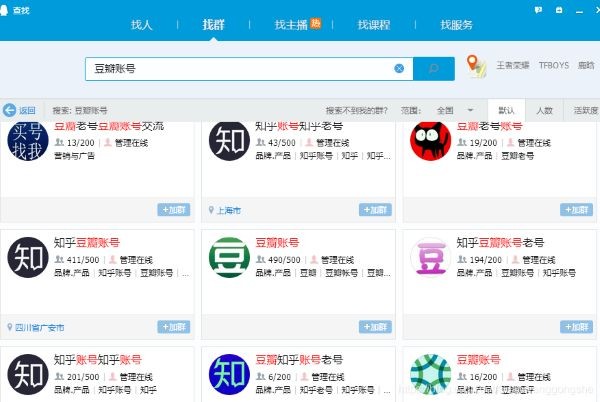Clear the search box text

pyautogui.click(x=399, y=68)
